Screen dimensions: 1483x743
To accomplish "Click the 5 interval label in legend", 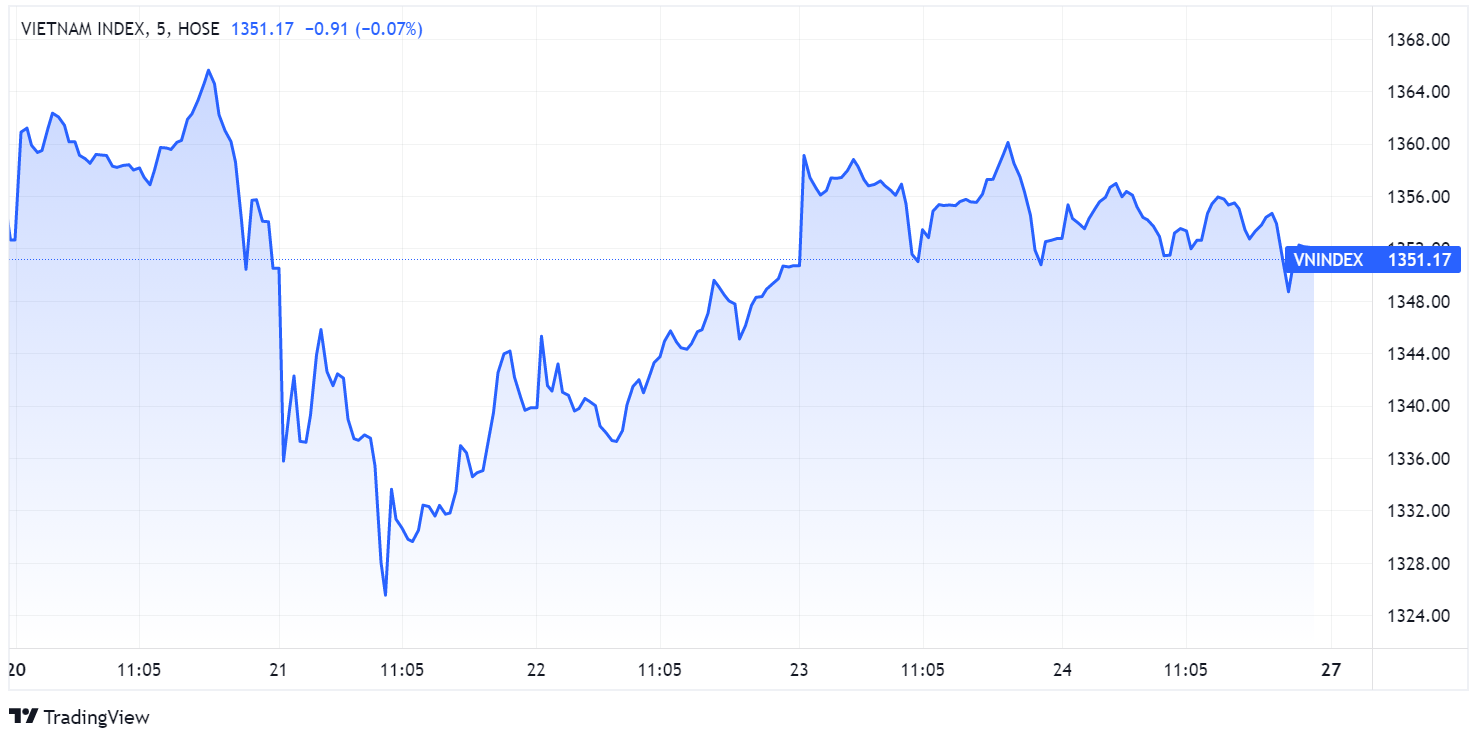I will [161, 29].
